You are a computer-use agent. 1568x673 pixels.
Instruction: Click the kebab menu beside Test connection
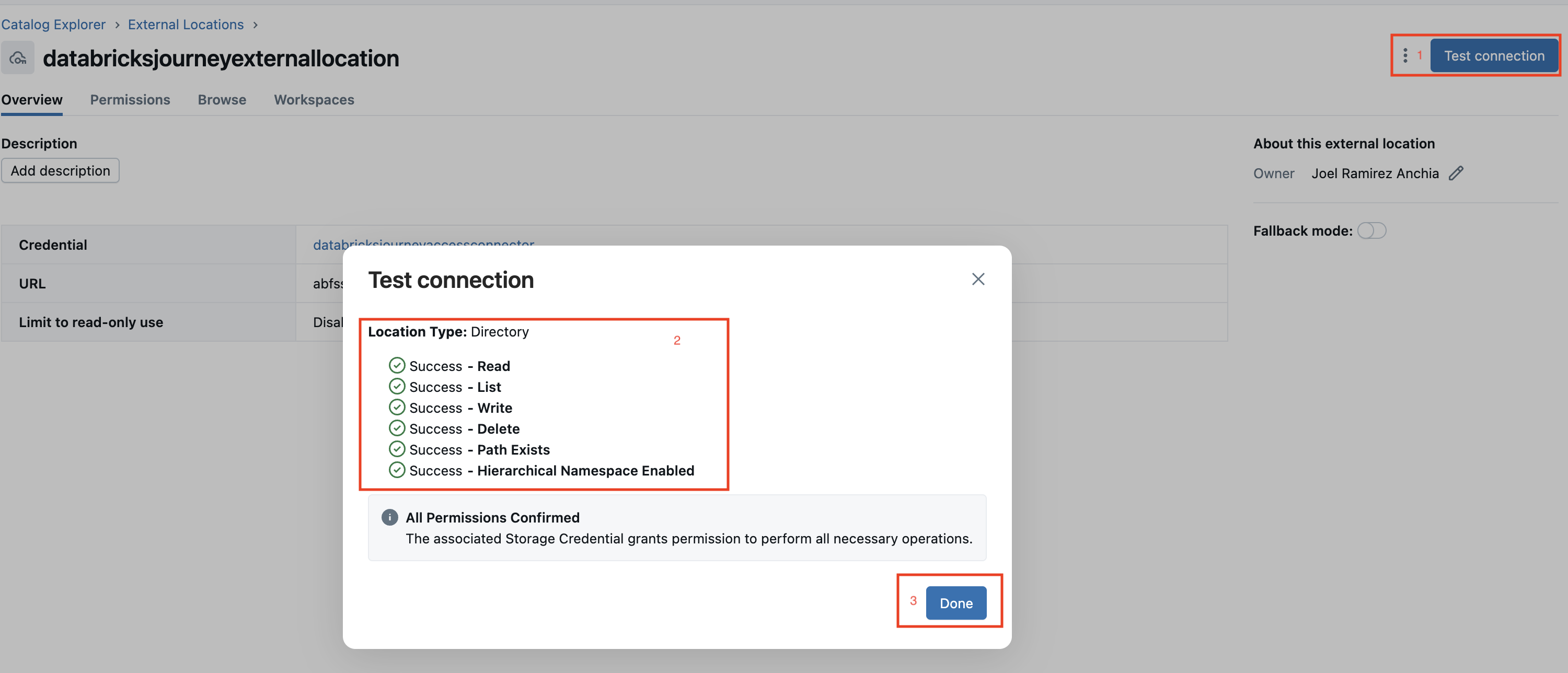[1405, 55]
